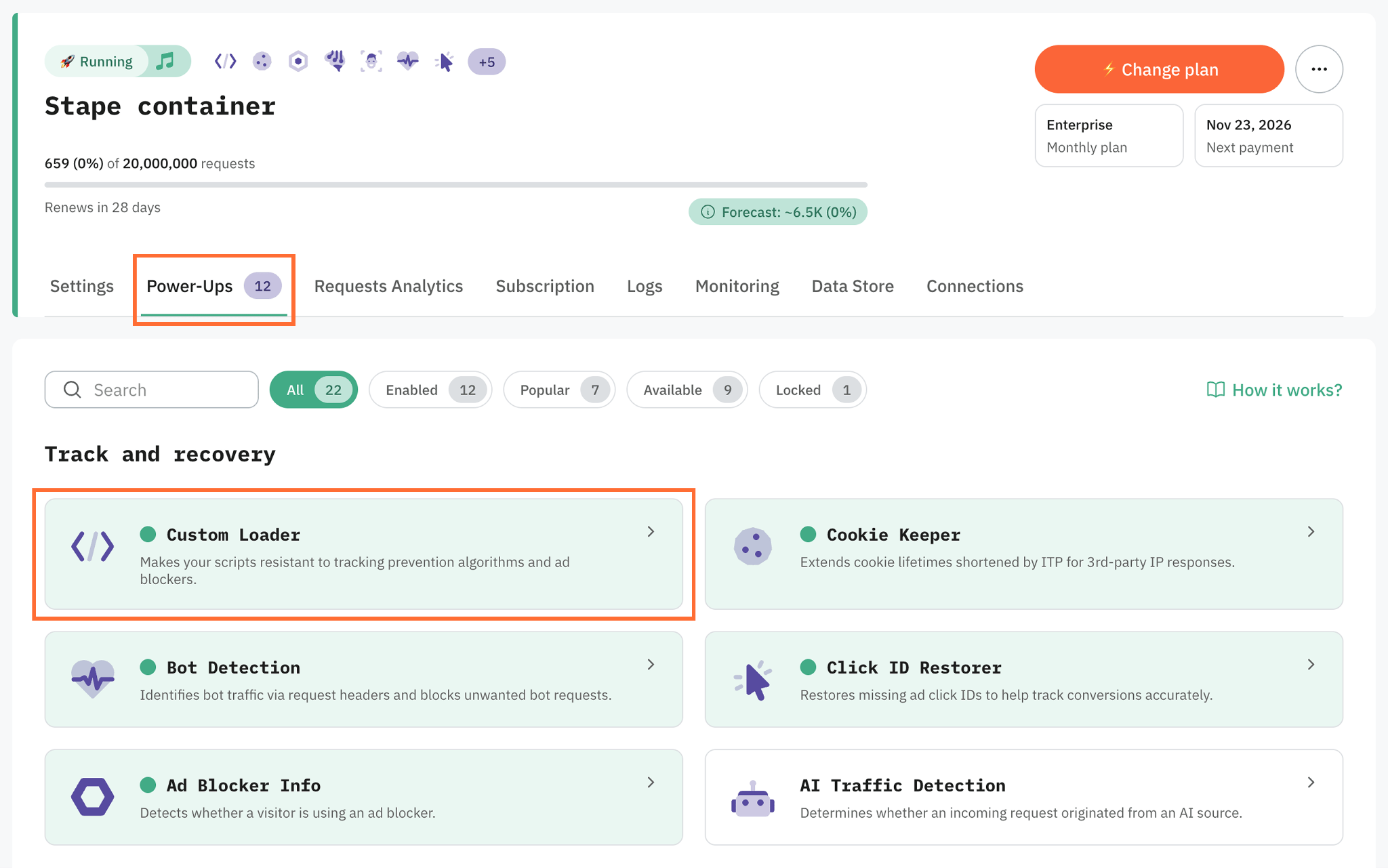Filter by Available power-ups

(x=687, y=390)
